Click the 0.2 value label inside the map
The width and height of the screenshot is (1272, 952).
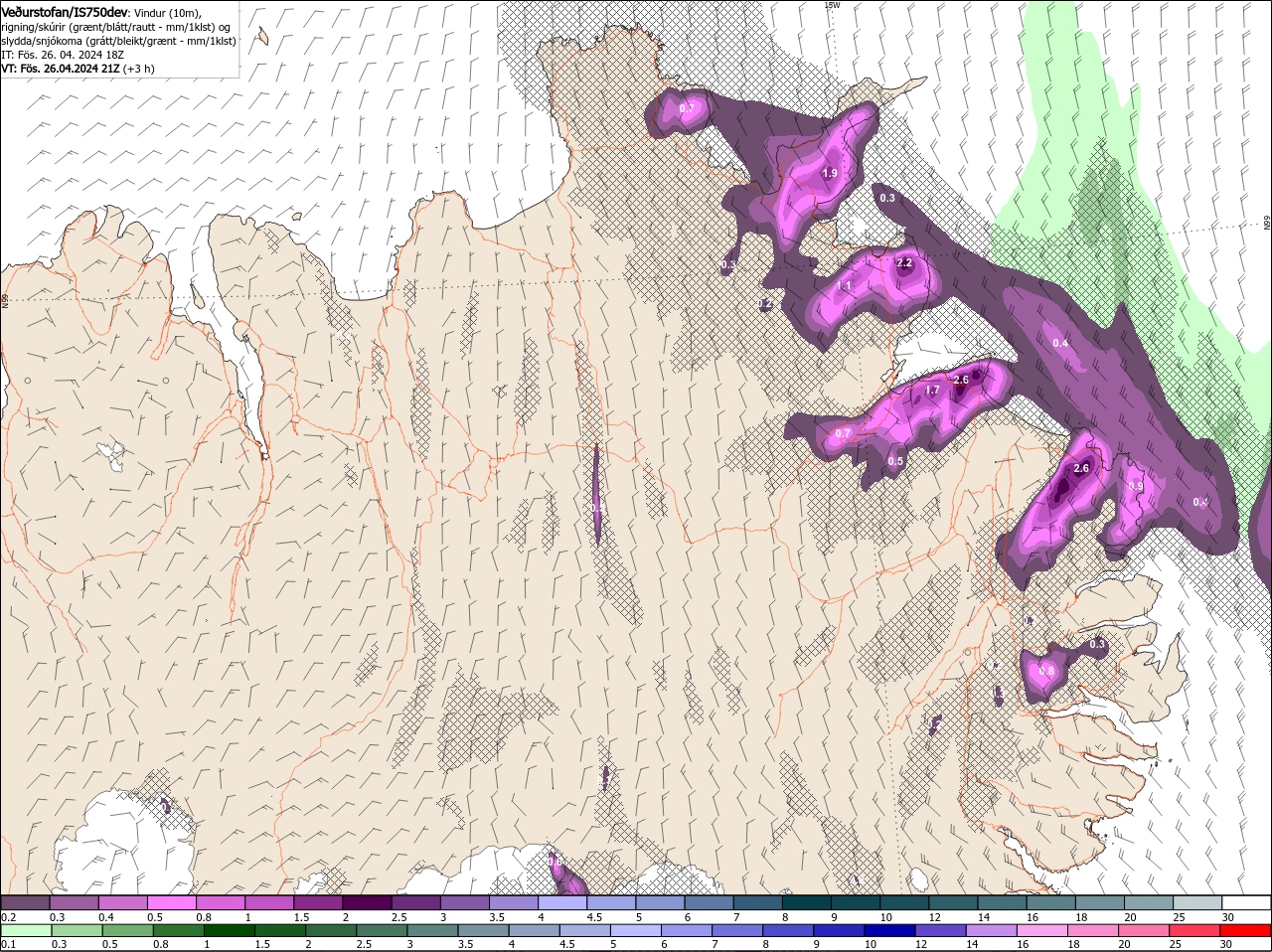[x=765, y=304]
